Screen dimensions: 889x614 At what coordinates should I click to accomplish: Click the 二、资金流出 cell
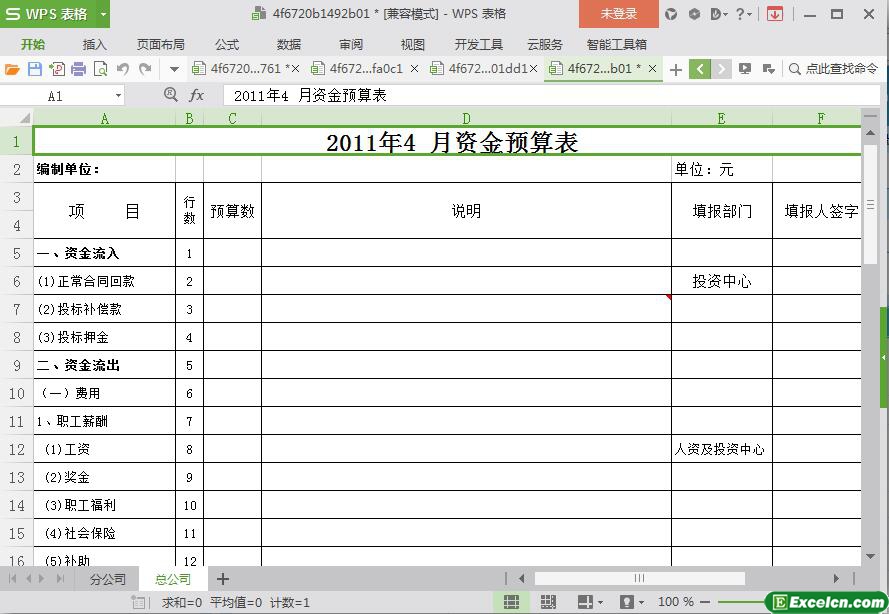click(104, 365)
